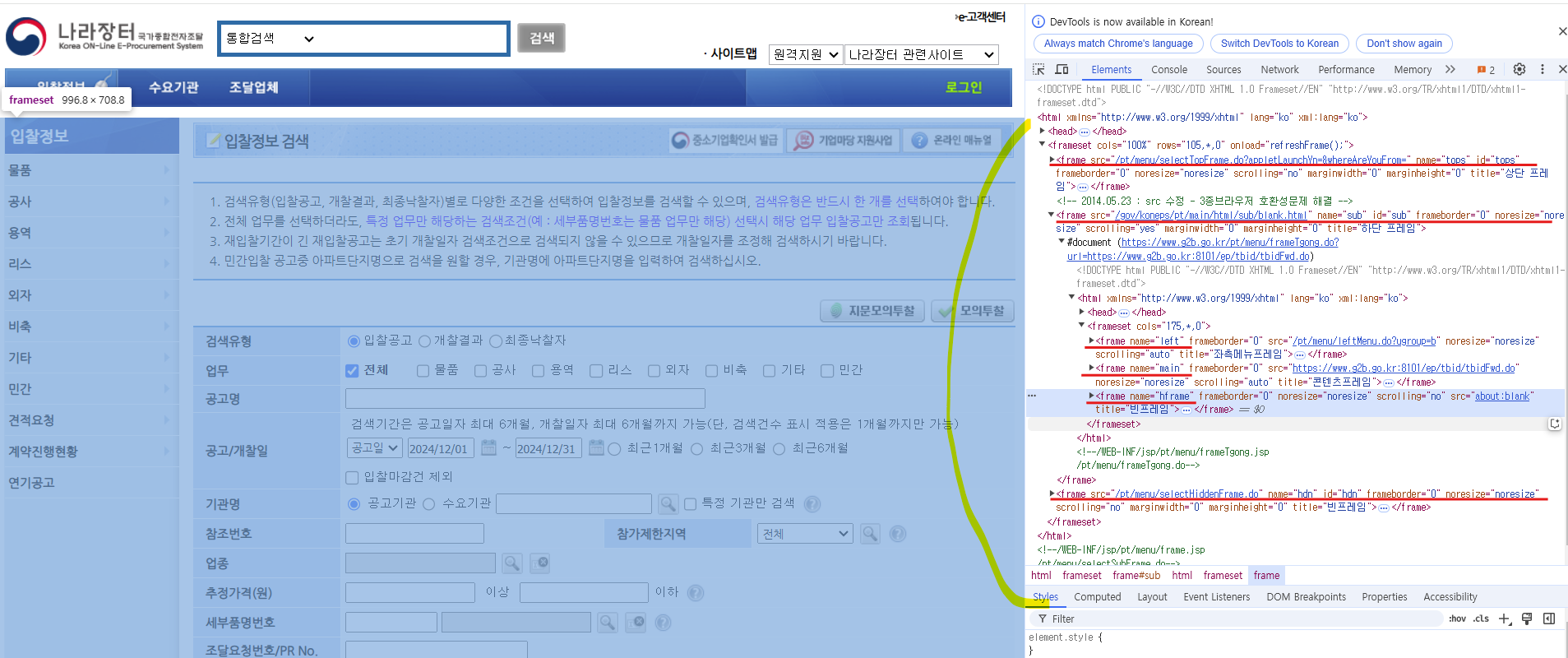Image resolution: width=1568 pixels, height=658 pixels.
Task: Click the 기관명 search magnifier icon
Action: pyautogui.click(x=668, y=503)
